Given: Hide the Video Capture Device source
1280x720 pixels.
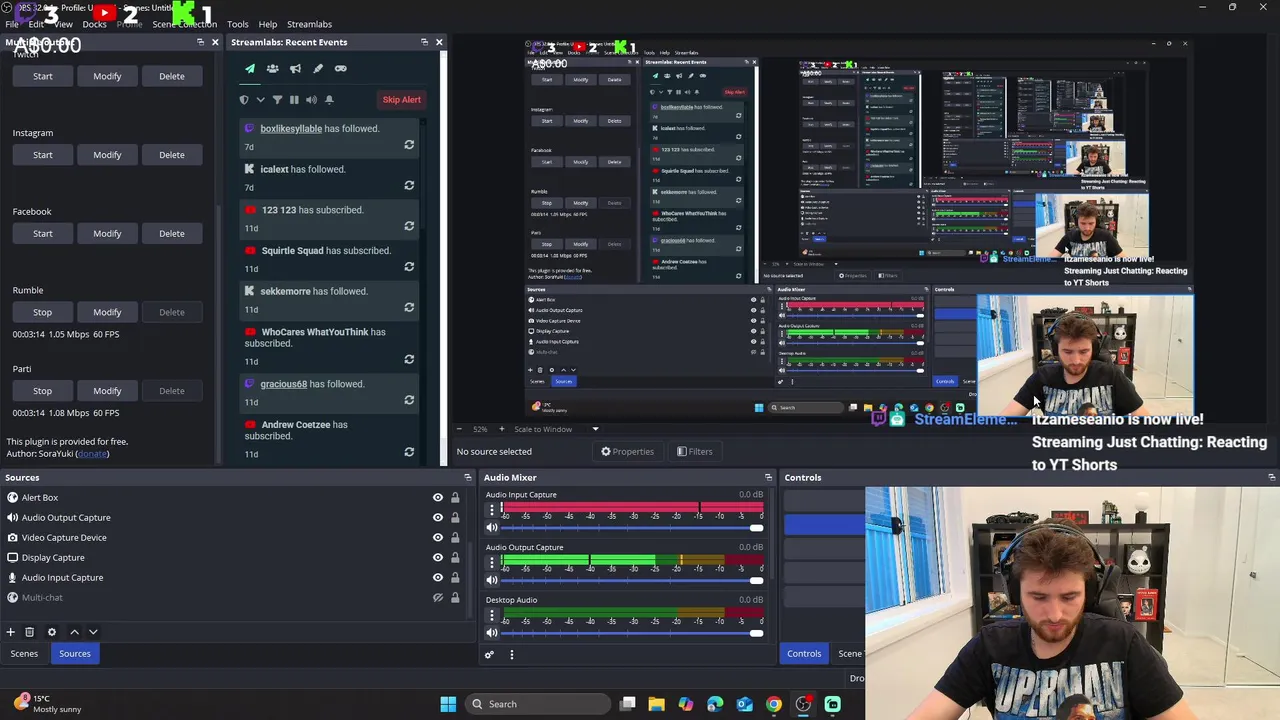Looking at the screenshot, I should [x=437, y=537].
